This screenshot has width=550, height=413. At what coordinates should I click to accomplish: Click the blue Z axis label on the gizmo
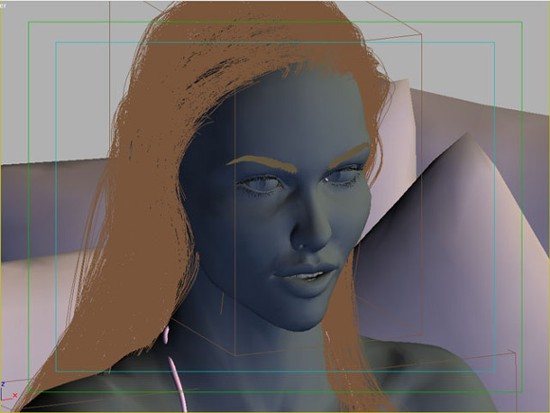click(x=3, y=385)
